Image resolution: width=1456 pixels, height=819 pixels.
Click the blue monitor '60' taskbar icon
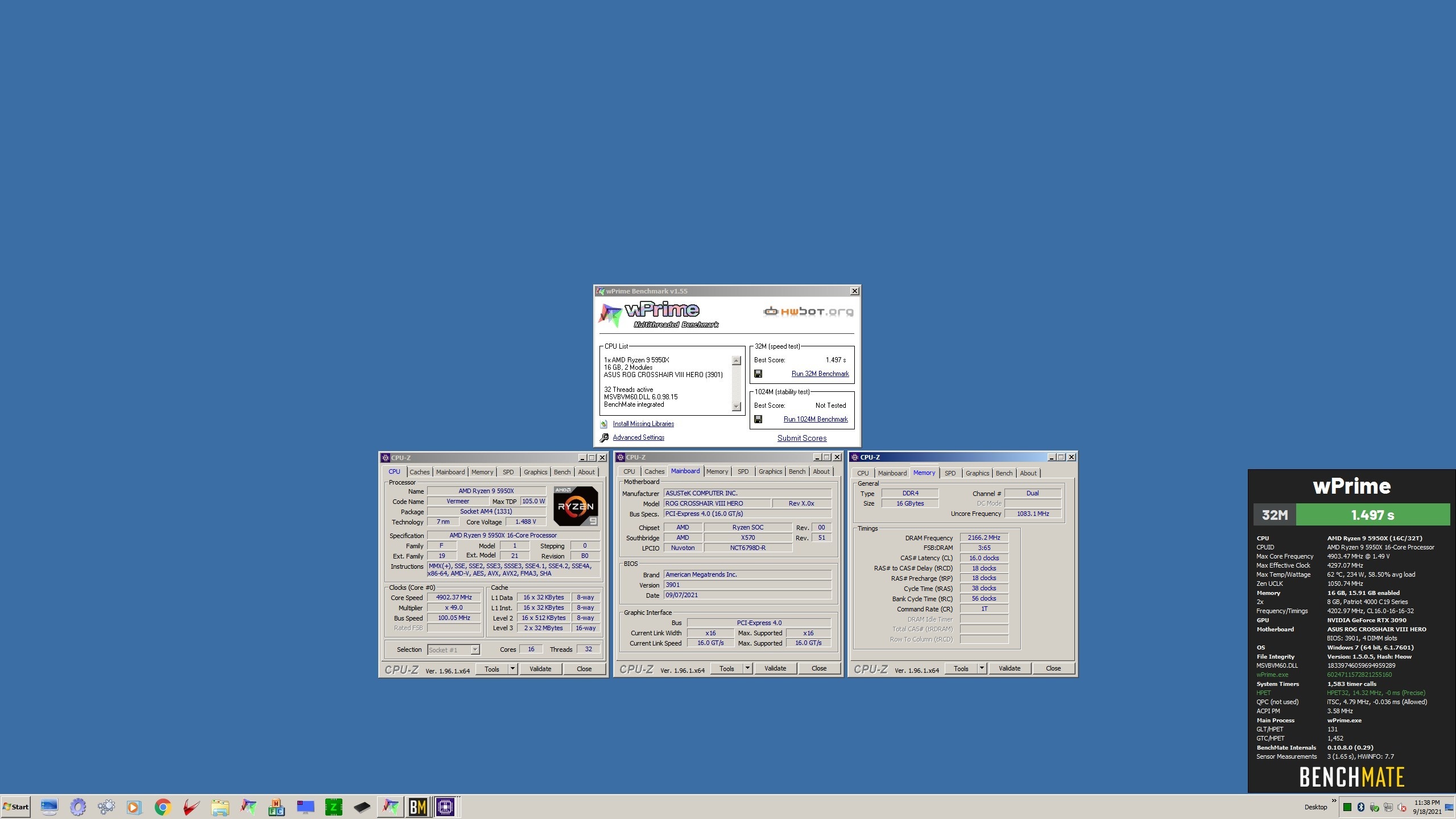click(x=305, y=806)
